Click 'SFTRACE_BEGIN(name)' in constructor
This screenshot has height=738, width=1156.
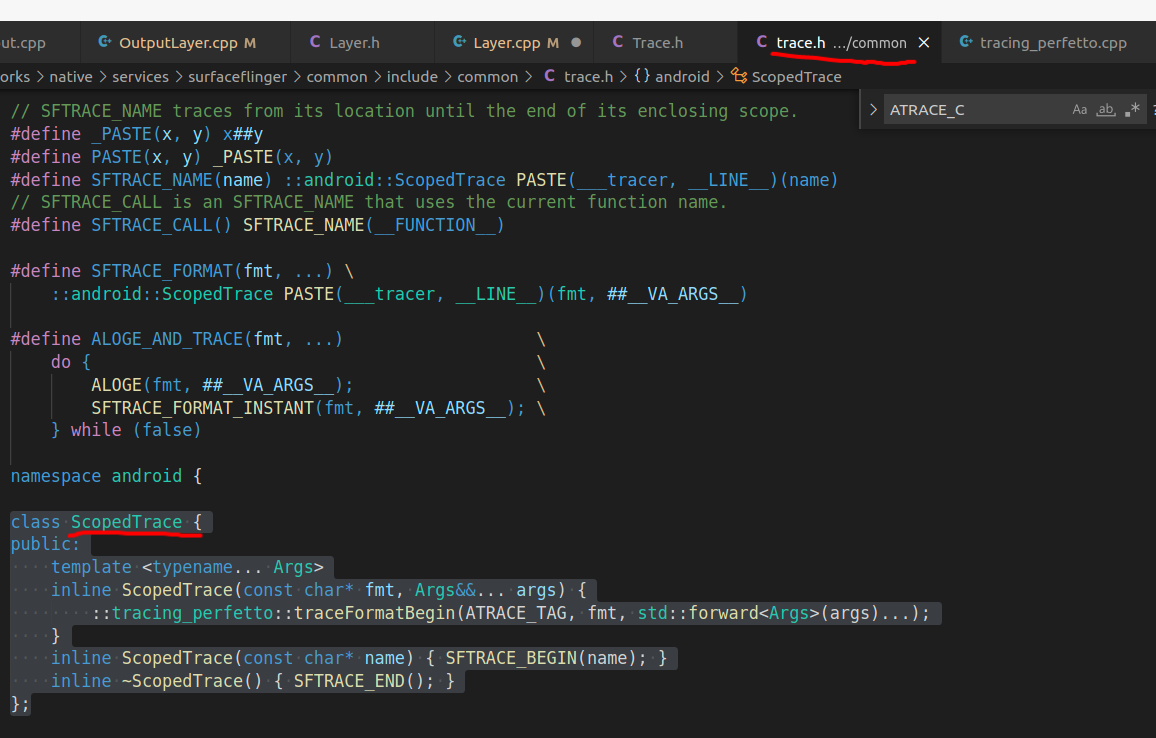tap(546, 658)
